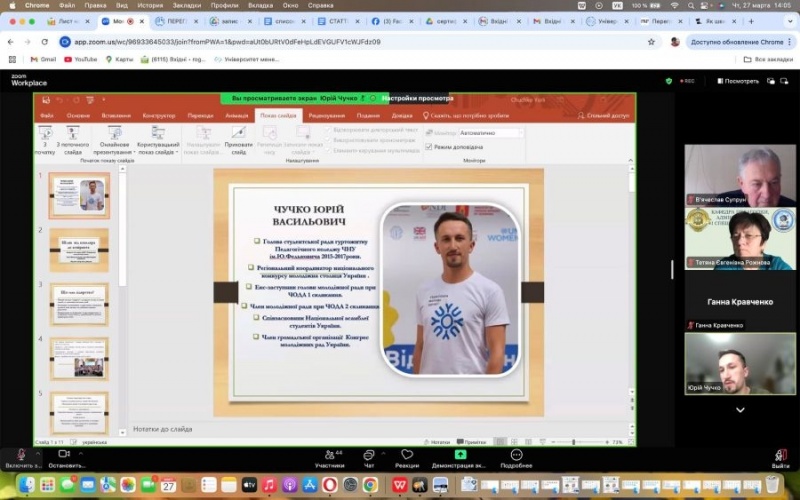Open the Реакции reactions menu
Viewport: 800px width, 500px height.
[x=407, y=455]
